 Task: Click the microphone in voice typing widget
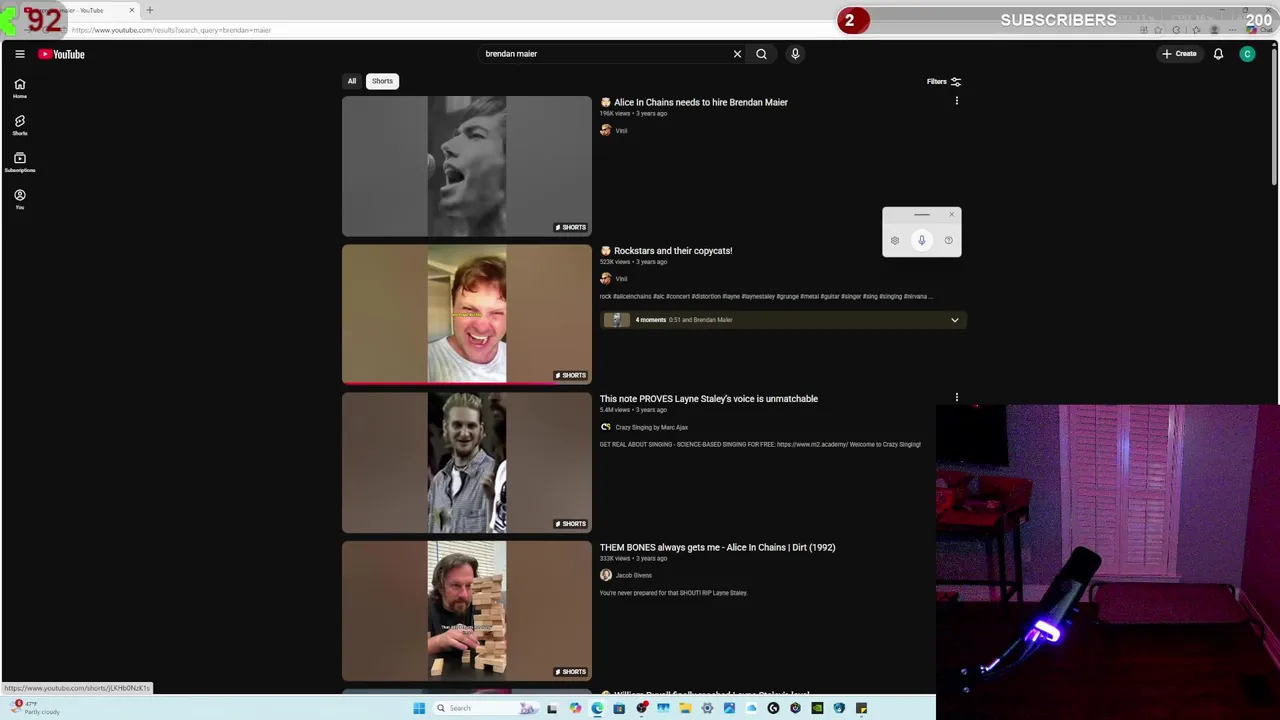(921, 240)
